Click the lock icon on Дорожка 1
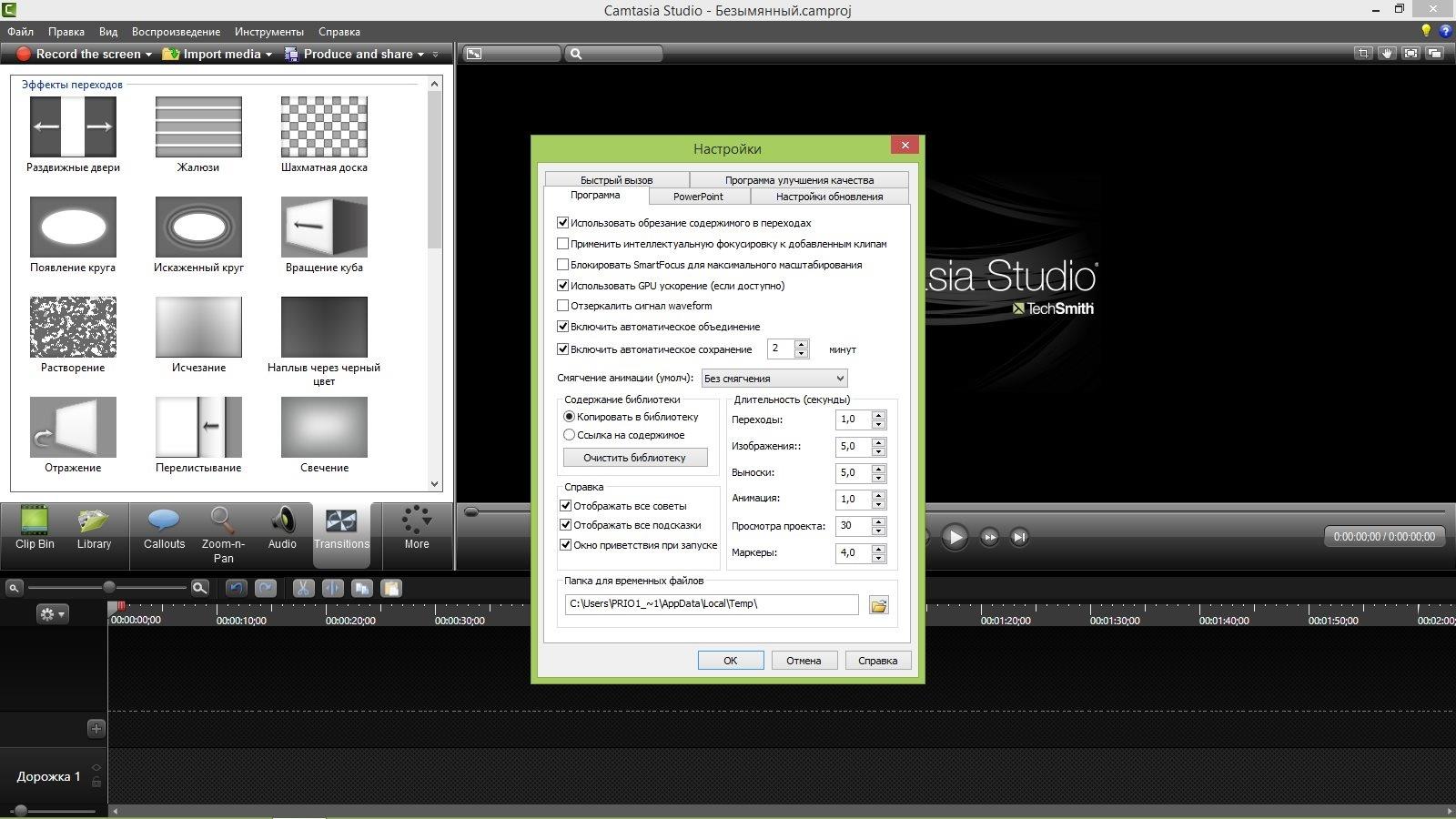 [96, 782]
